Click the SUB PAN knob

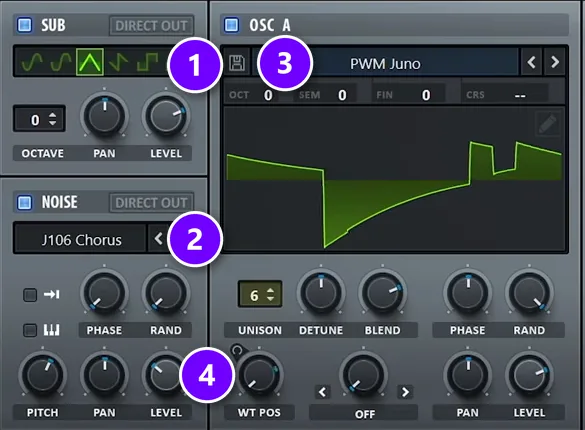click(x=104, y=116)
